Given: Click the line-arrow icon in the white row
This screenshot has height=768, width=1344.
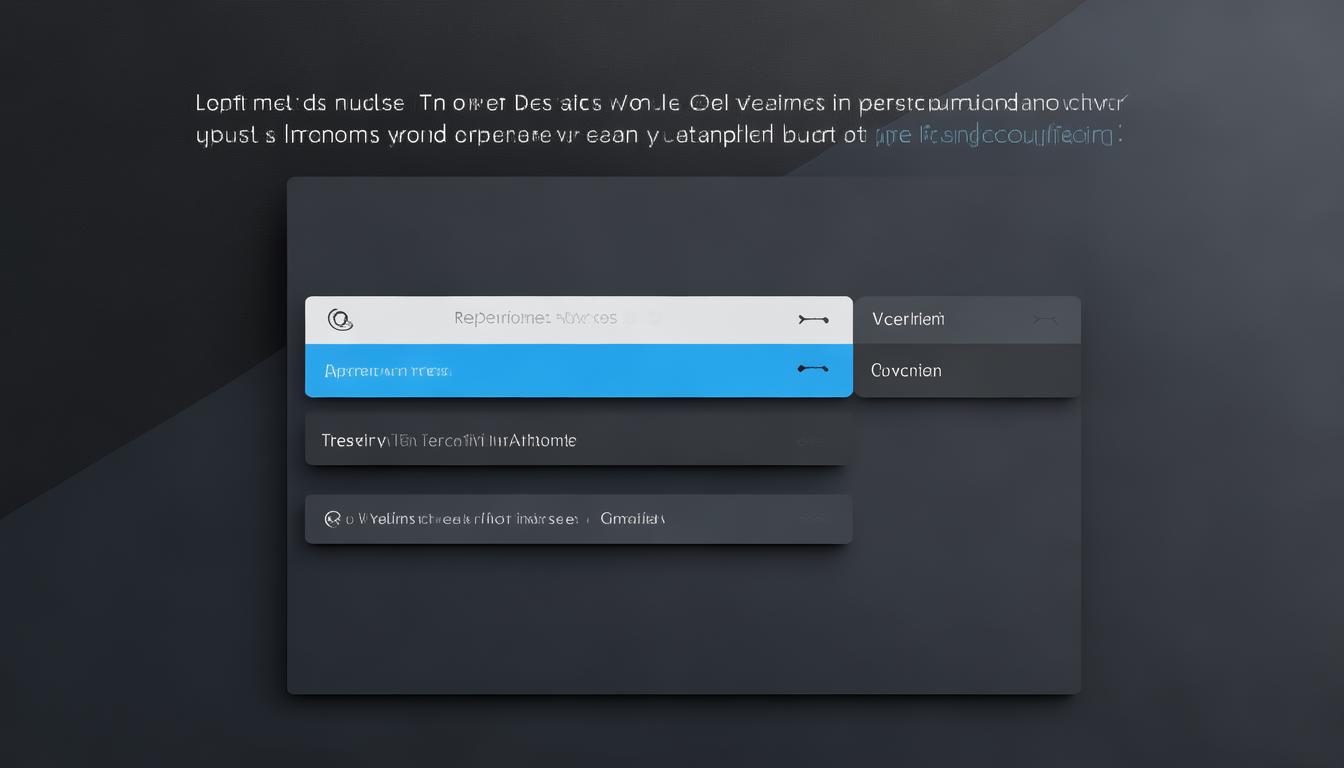Looking at the screenshot, I should coord(813,320).
